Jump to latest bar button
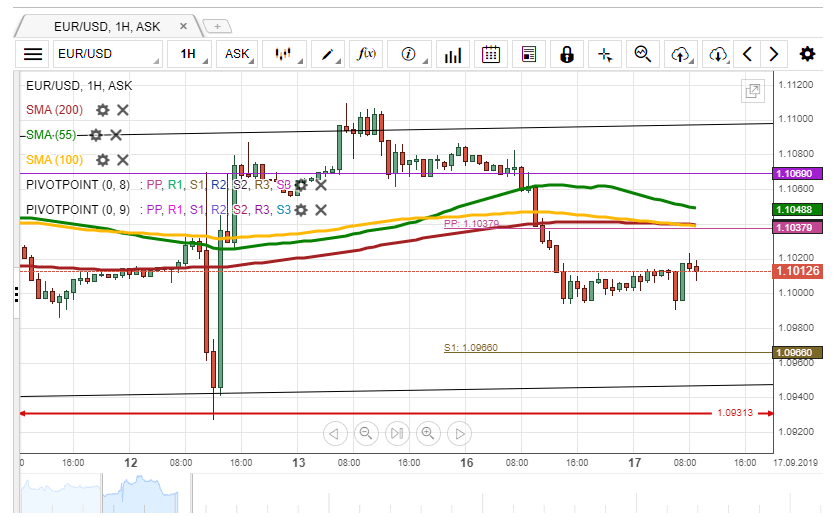This screenshot has height=517, width=837. [x=397, y=433]
